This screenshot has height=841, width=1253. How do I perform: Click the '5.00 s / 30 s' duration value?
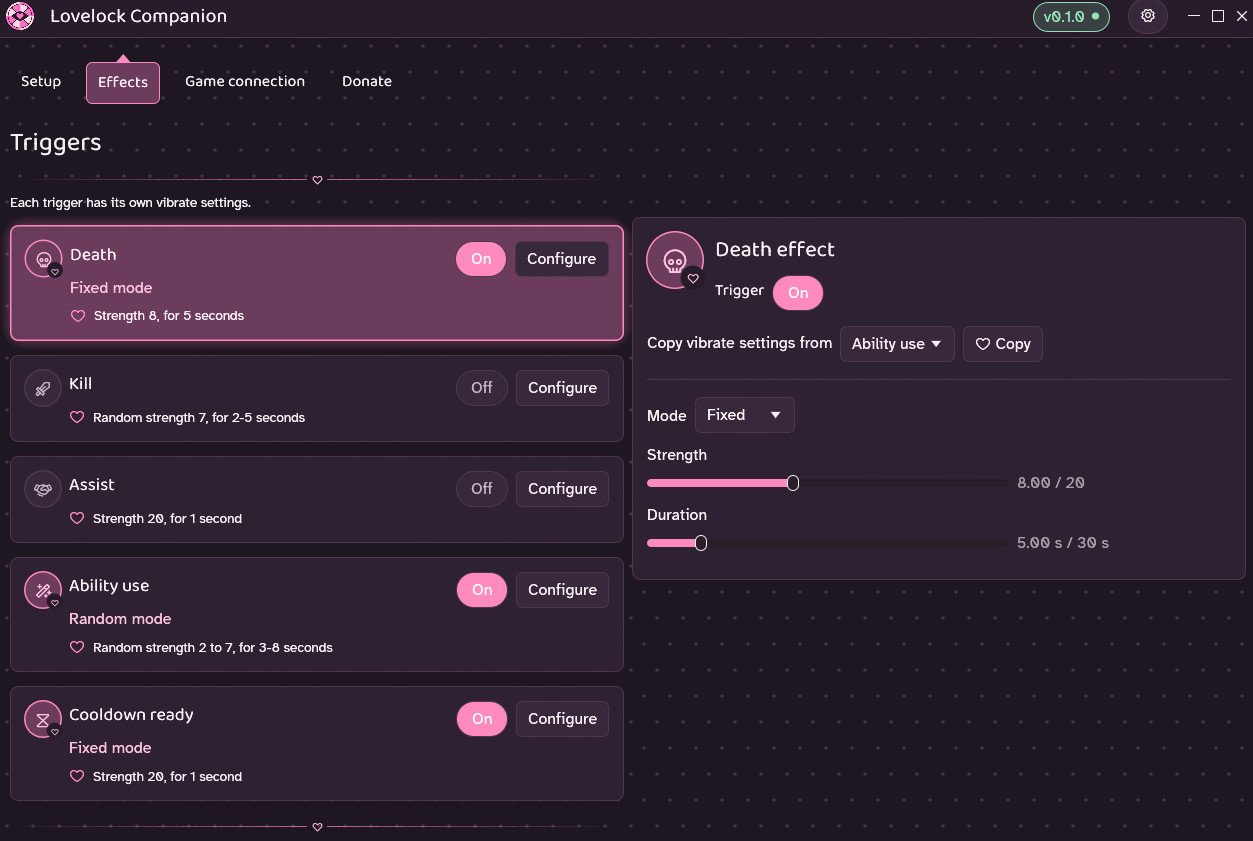coord(1063,543)
